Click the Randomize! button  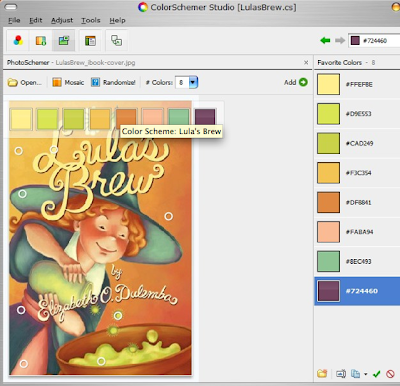coord(113,82)
